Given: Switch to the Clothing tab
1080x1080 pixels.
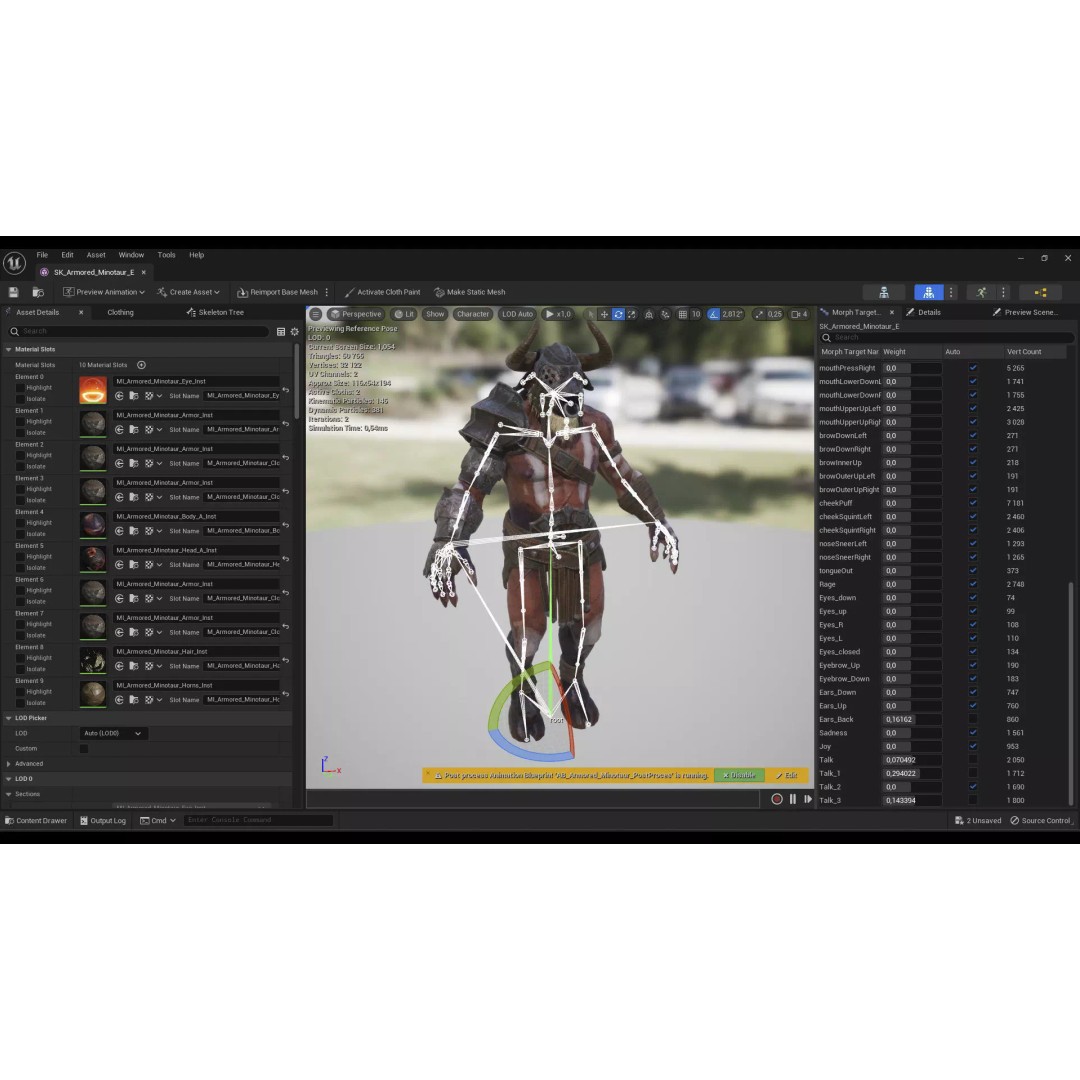Looking at the screenshot, I should 121,313.
